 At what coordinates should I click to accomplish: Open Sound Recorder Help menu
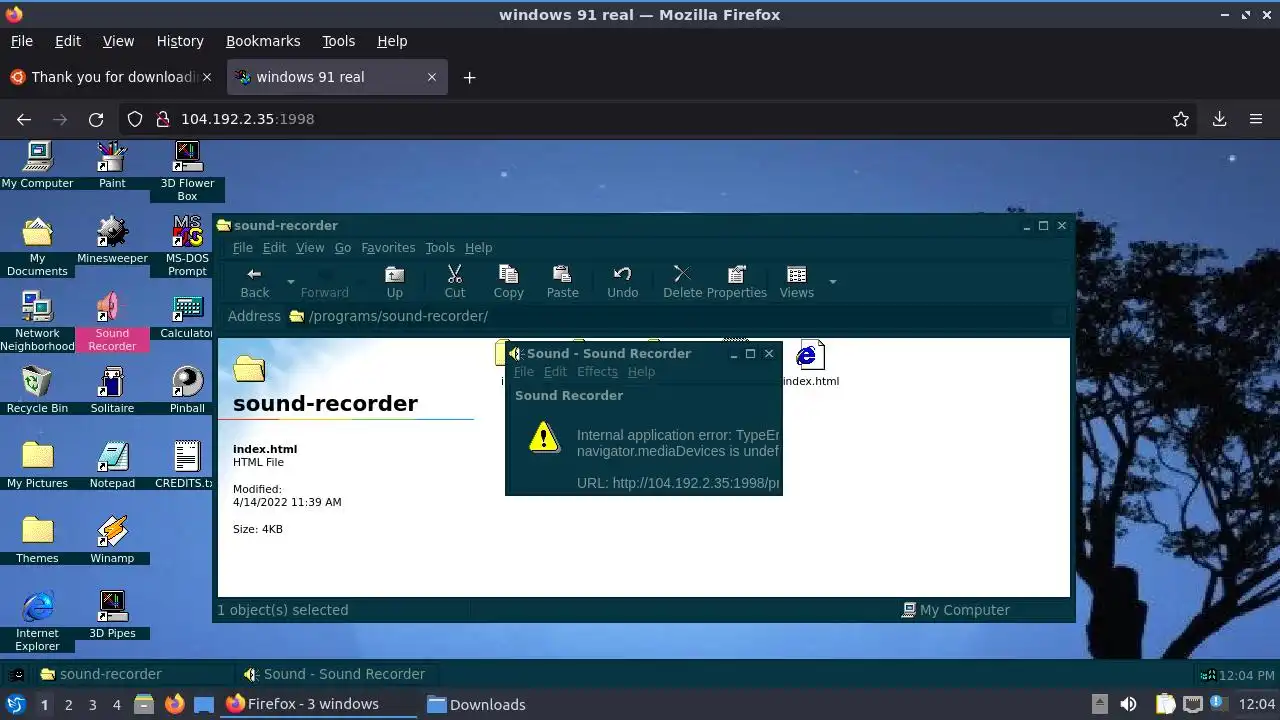coord(641,371)
